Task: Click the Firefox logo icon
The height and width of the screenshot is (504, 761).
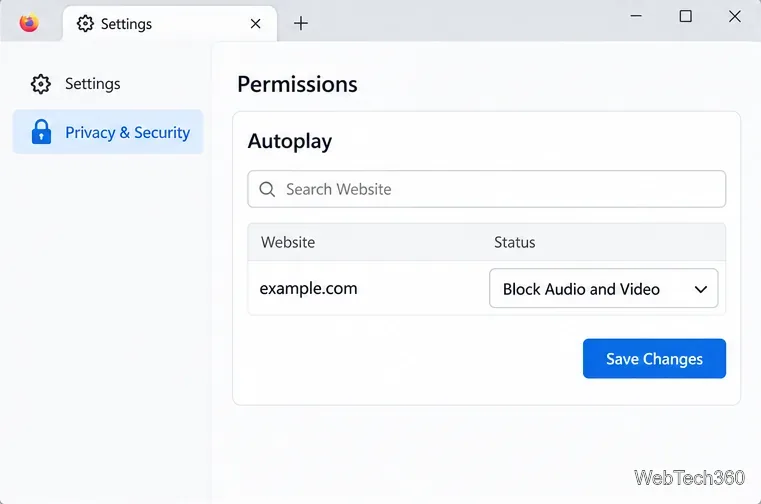Action: click(29, 23)
